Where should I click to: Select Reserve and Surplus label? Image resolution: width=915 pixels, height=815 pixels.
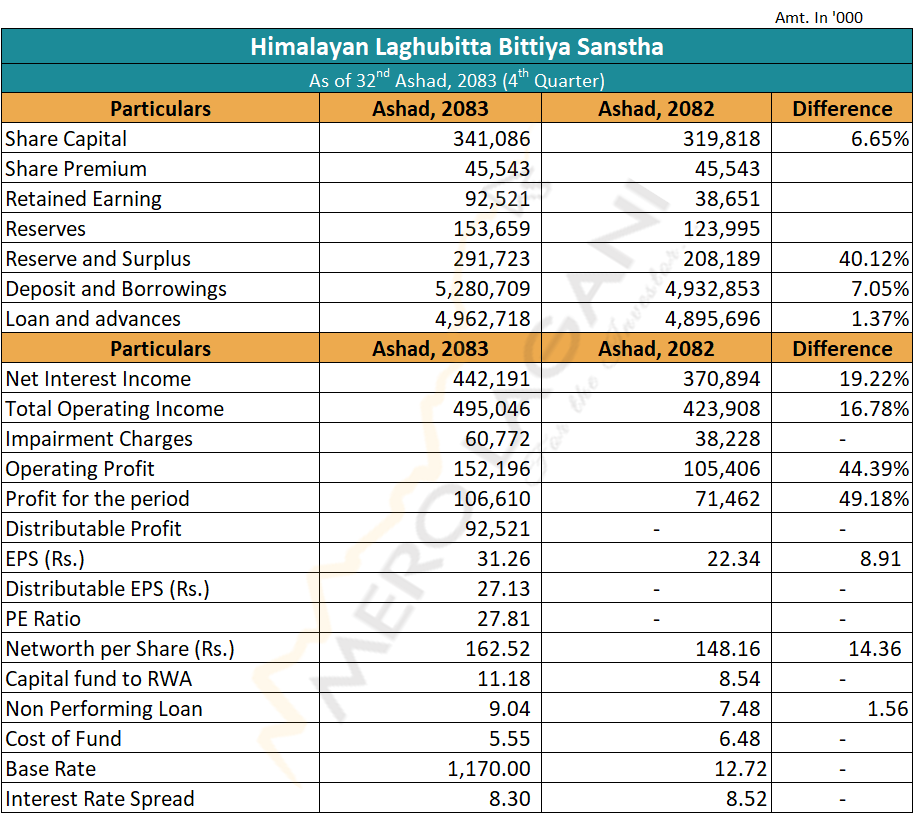(98, 259)
